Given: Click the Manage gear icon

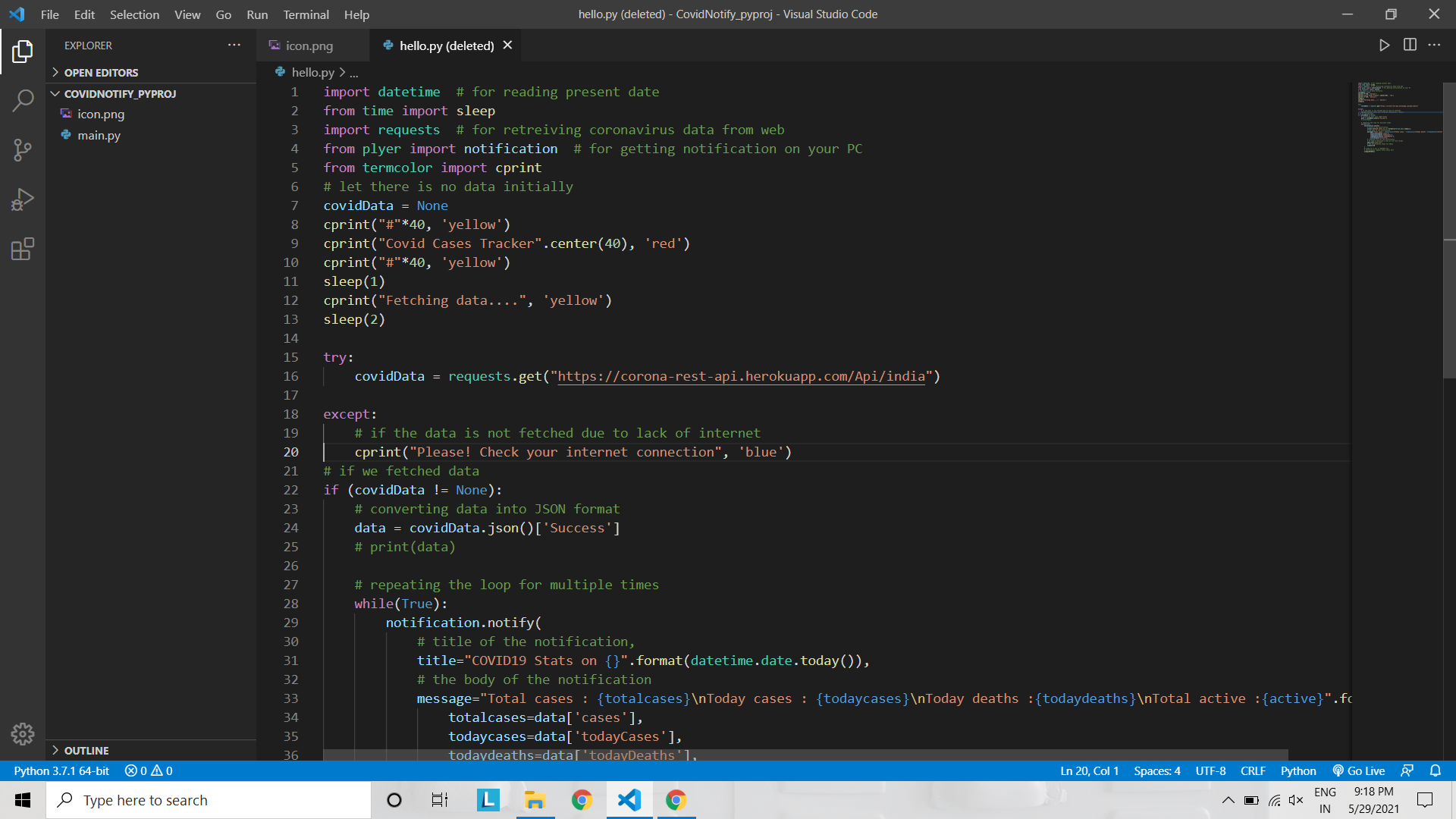Looking at the screenshot, I should click(23, 733).
